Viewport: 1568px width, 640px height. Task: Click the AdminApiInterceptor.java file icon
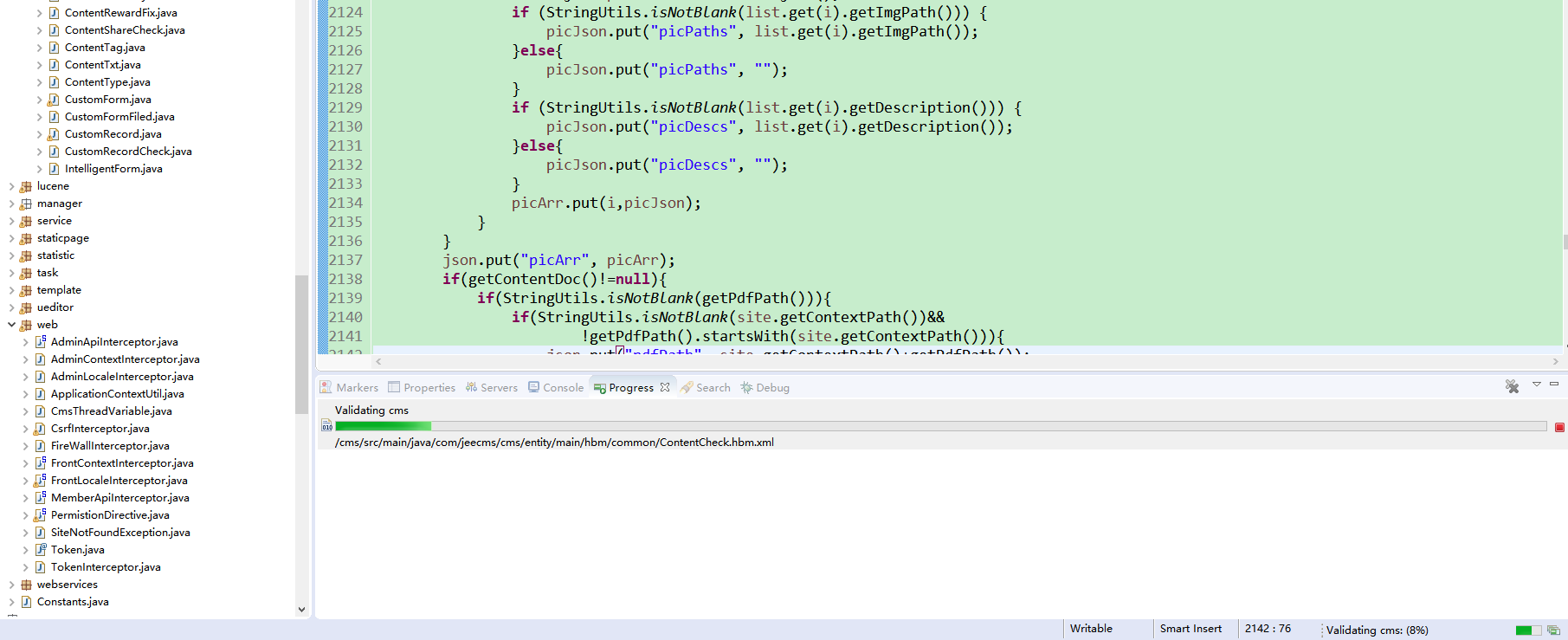[x=40, y=342]
